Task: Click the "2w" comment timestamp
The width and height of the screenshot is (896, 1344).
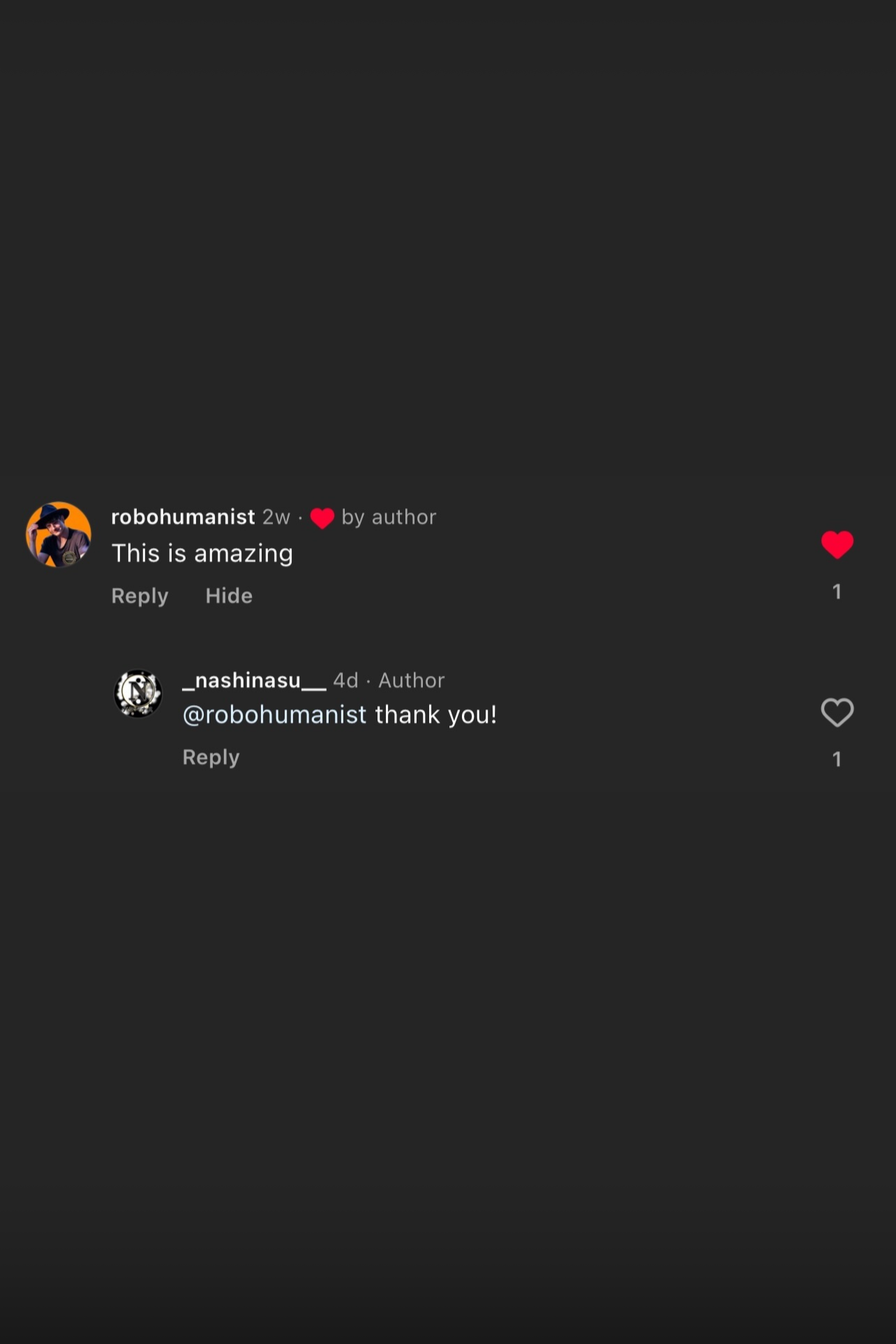Action: (x=276, y=517)
